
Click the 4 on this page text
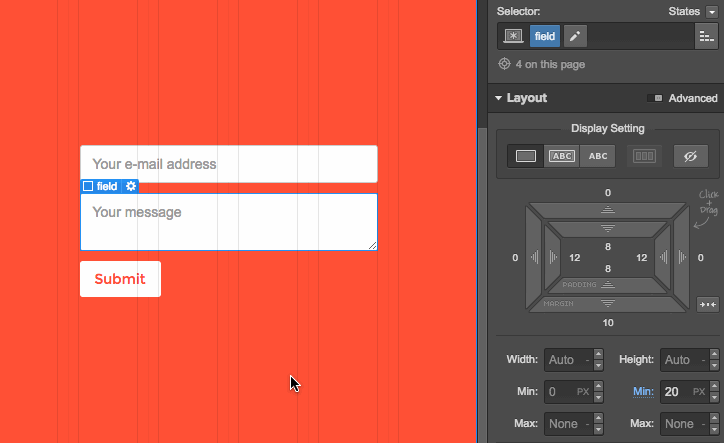(550, 64)
